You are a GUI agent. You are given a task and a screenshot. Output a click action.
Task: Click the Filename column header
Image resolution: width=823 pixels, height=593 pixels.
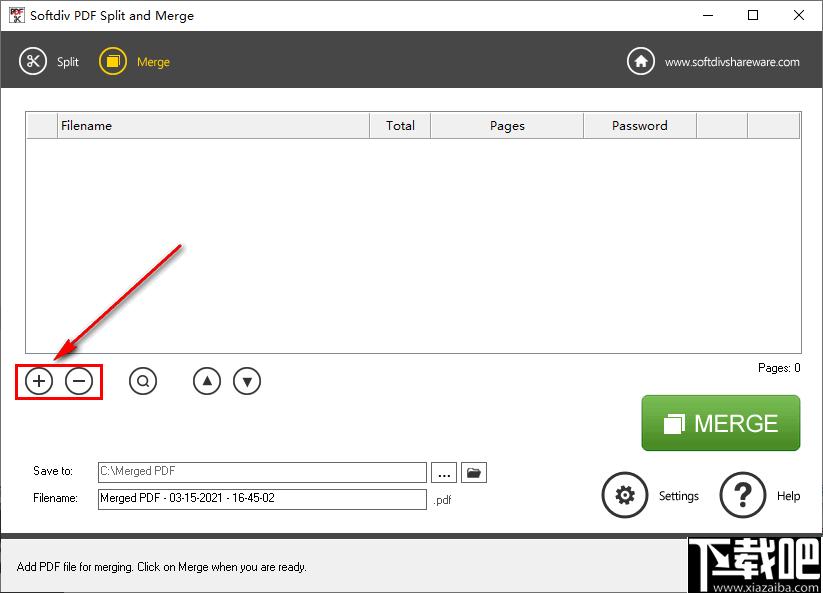213,125
